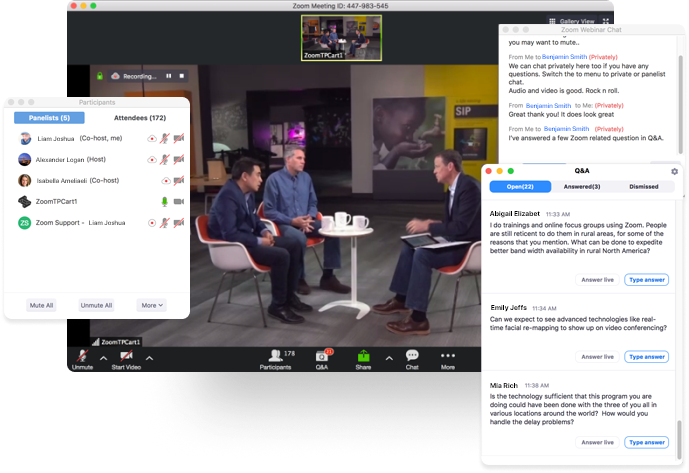The image size is (689, 473).
Task: Switch to Open(22) questions tab
Action: pos(520,187)
